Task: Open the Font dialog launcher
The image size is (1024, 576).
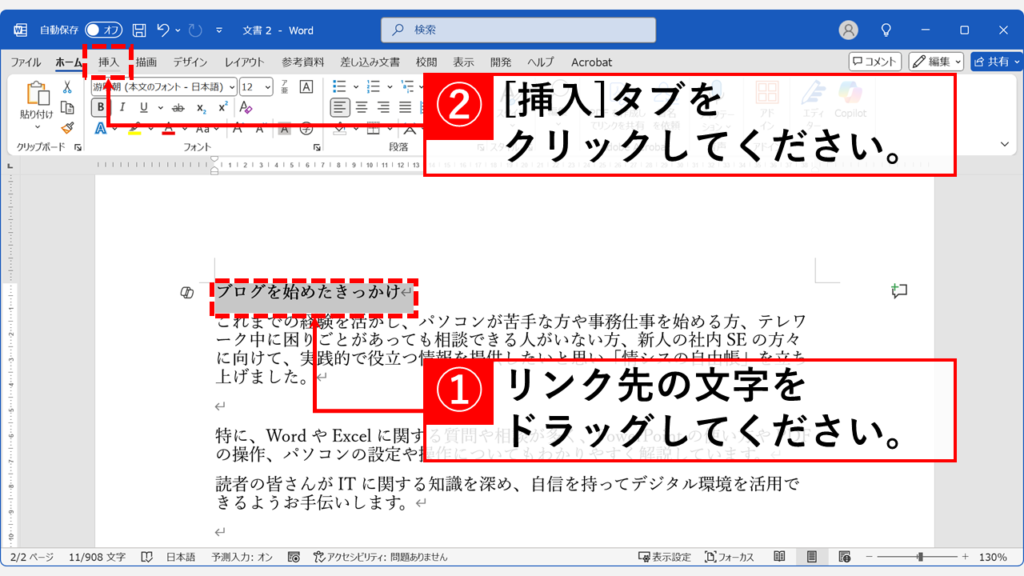Action: (x=317, y=148)
